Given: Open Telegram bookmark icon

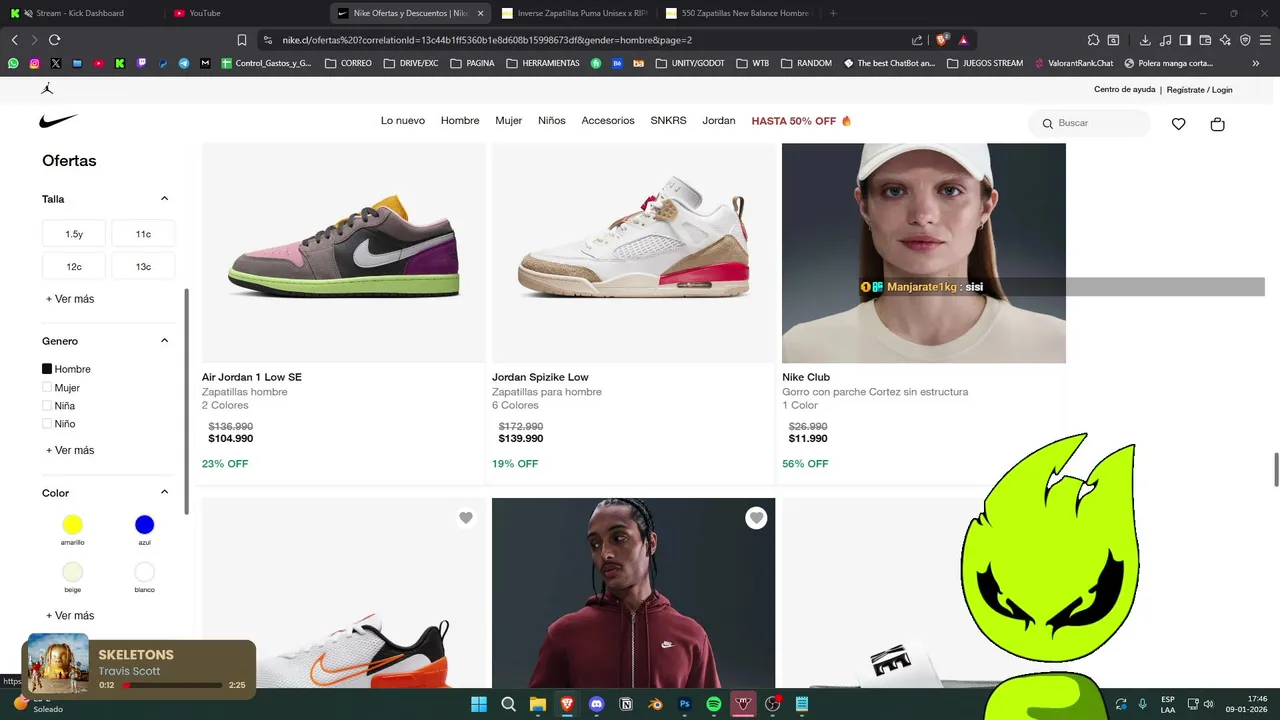Looking at the screenshot, I should [x=184, y=63].
